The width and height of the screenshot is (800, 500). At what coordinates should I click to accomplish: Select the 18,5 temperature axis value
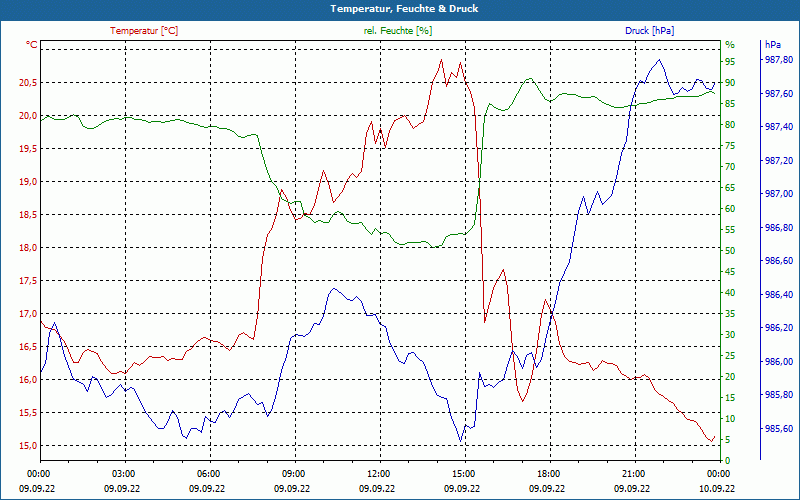coord(29,215)
